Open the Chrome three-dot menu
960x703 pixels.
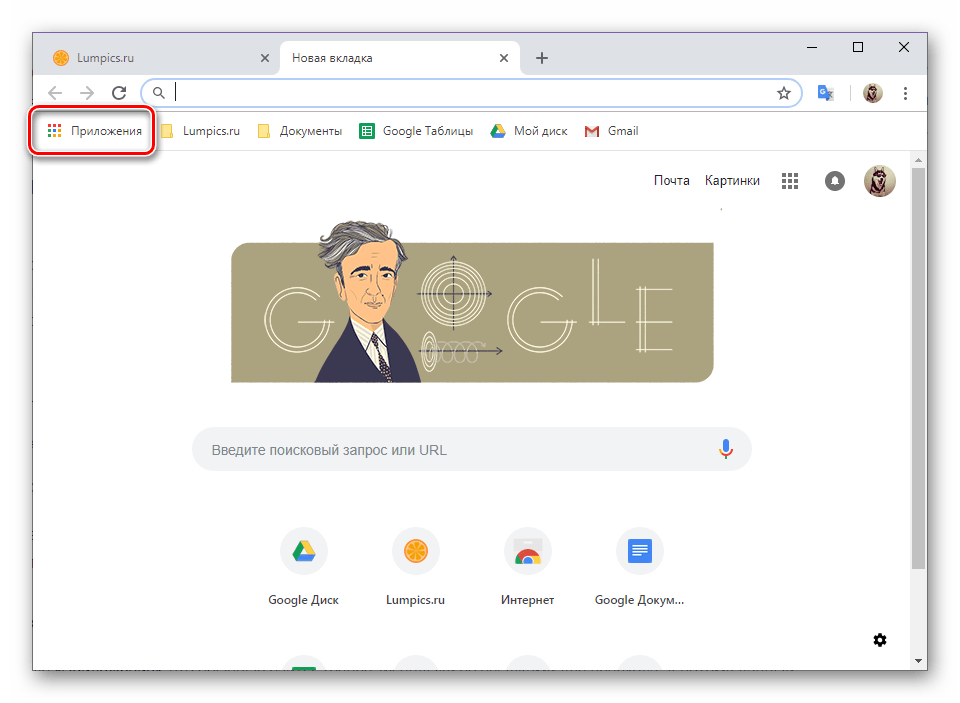click(x=905, y=93)
